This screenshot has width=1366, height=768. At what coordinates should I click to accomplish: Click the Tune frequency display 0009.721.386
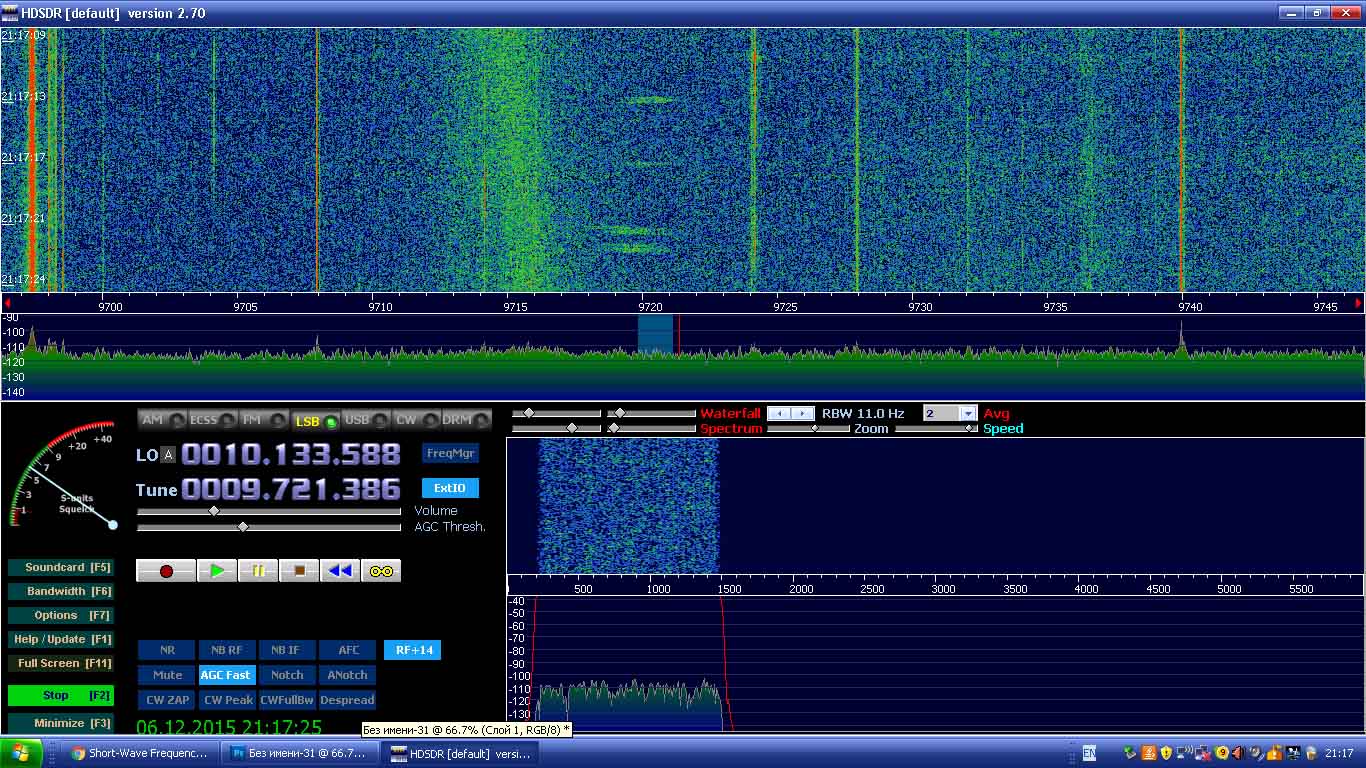click(x=291, y=489)
